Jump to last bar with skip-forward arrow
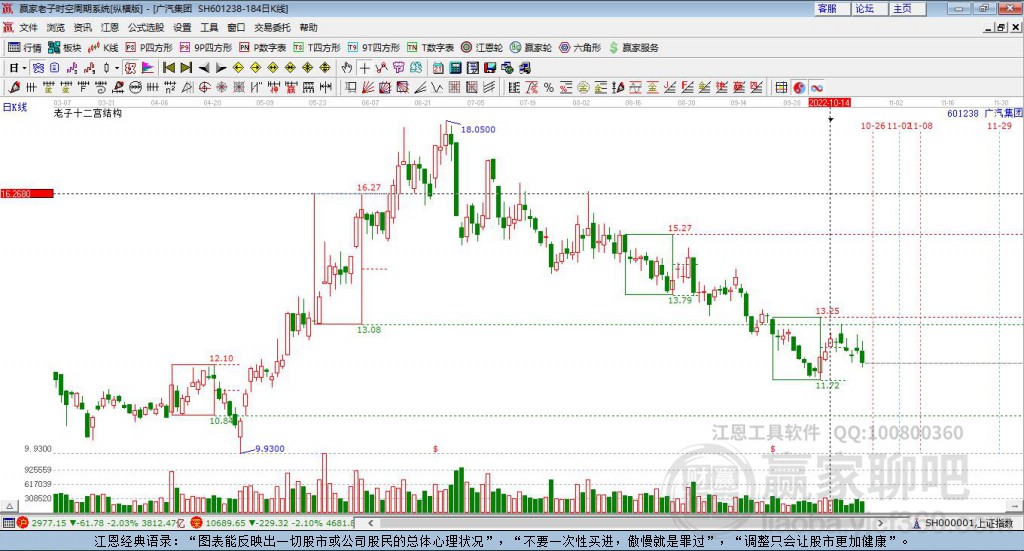 coord(186,68)
